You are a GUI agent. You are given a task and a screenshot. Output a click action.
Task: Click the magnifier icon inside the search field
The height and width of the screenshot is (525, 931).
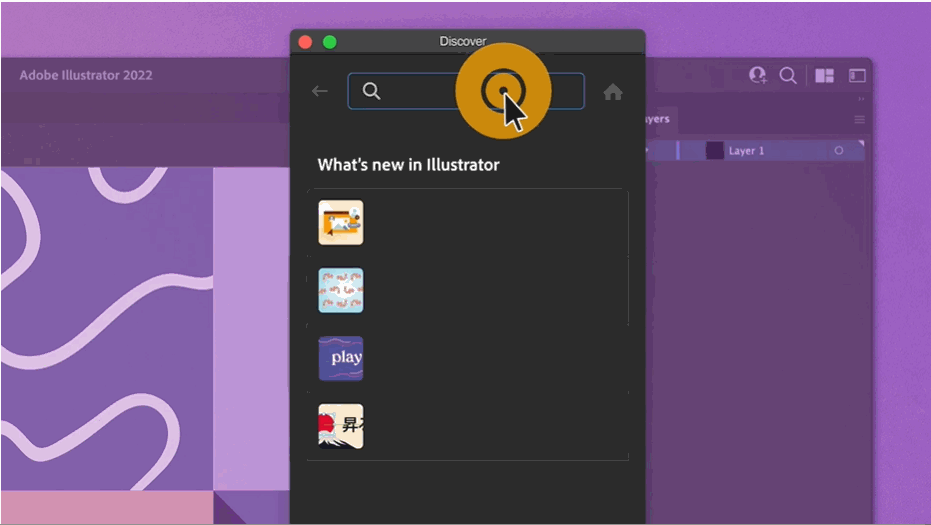point(371,91)
